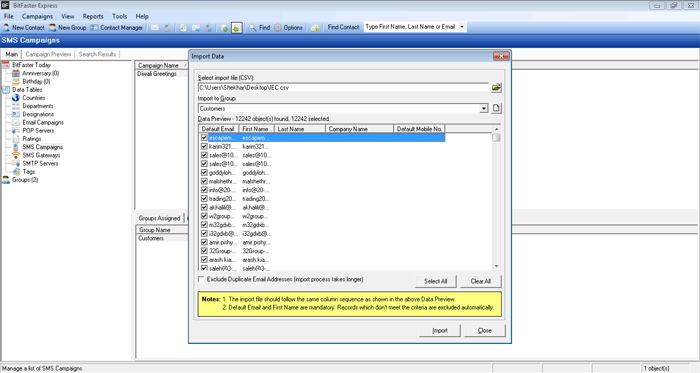The image size is (700, 373).
Task: Open SMTP Servers in the tree
Action: click(35, 163)
